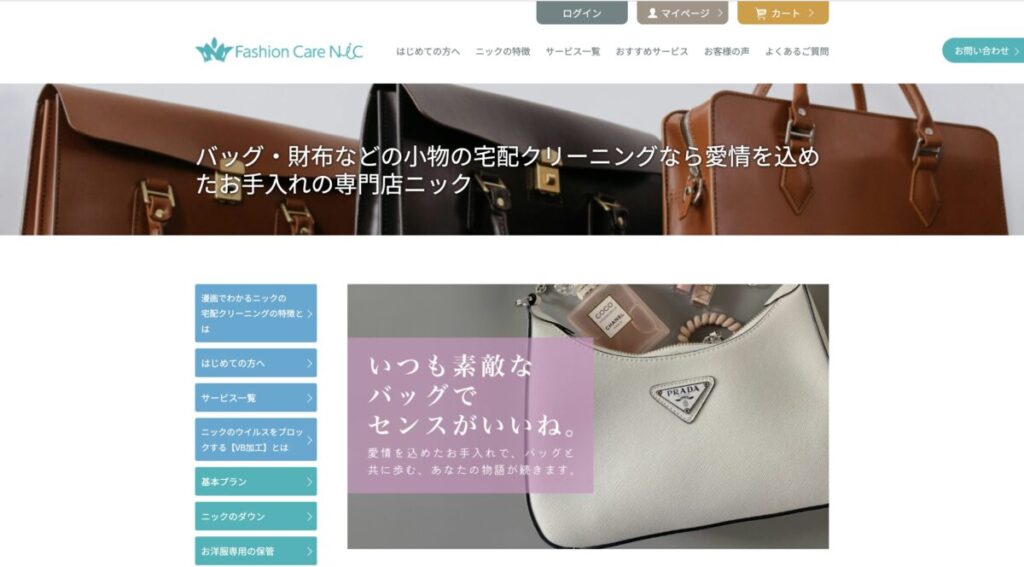
Task: Select サービス一覧 in the top navigation
Action: [573, 52]
